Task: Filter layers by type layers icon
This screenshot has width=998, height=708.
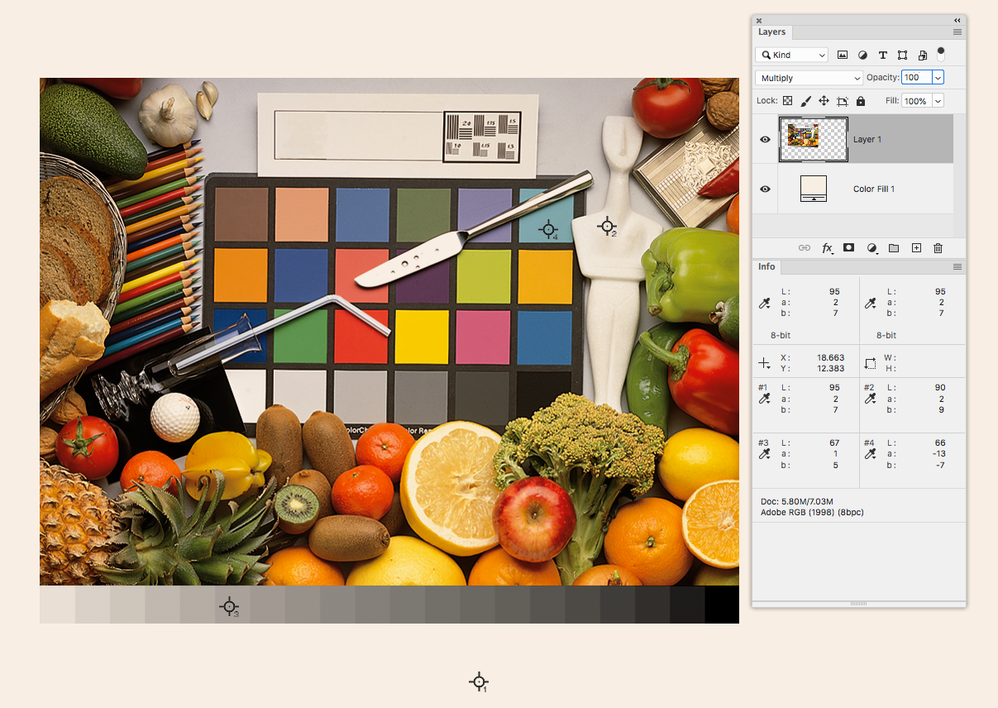Action: coord(882,55)
